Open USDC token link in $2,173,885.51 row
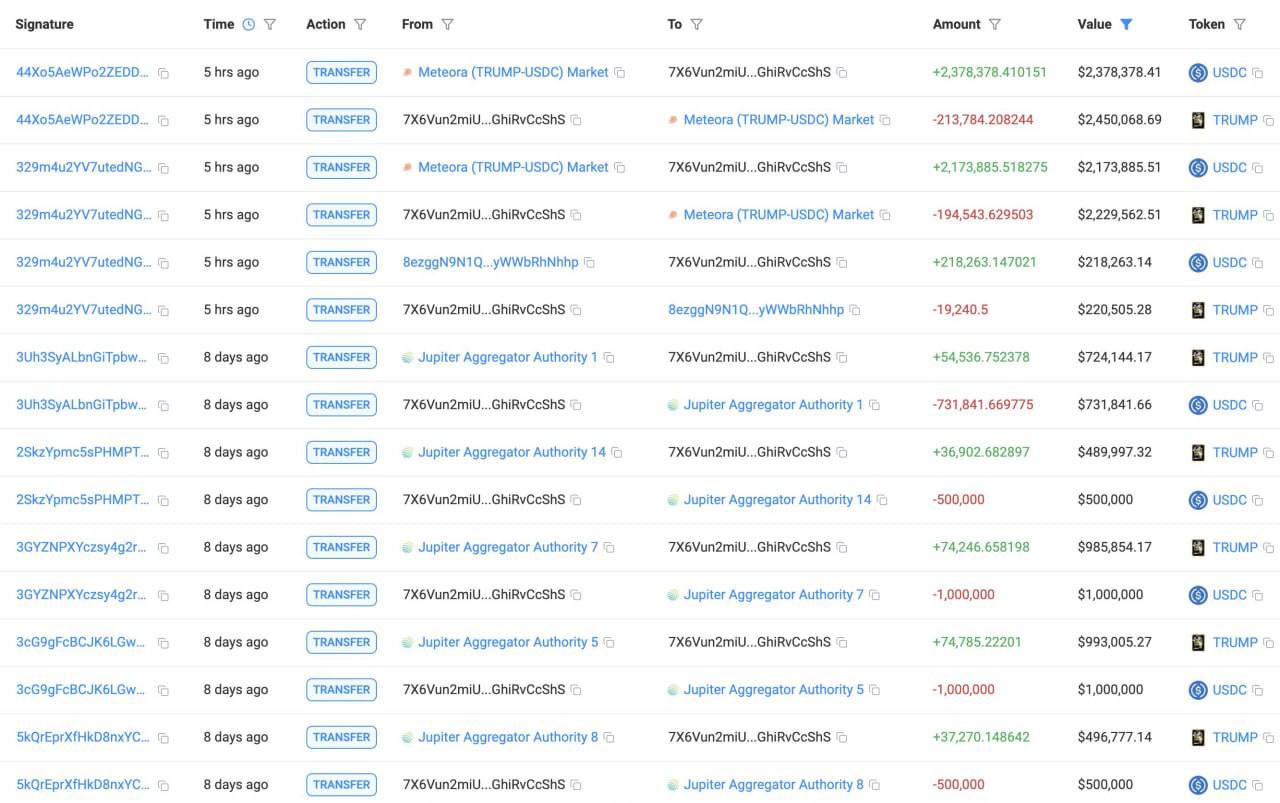This screenshot has width=1280, height=803. (x=1230, y=167)
